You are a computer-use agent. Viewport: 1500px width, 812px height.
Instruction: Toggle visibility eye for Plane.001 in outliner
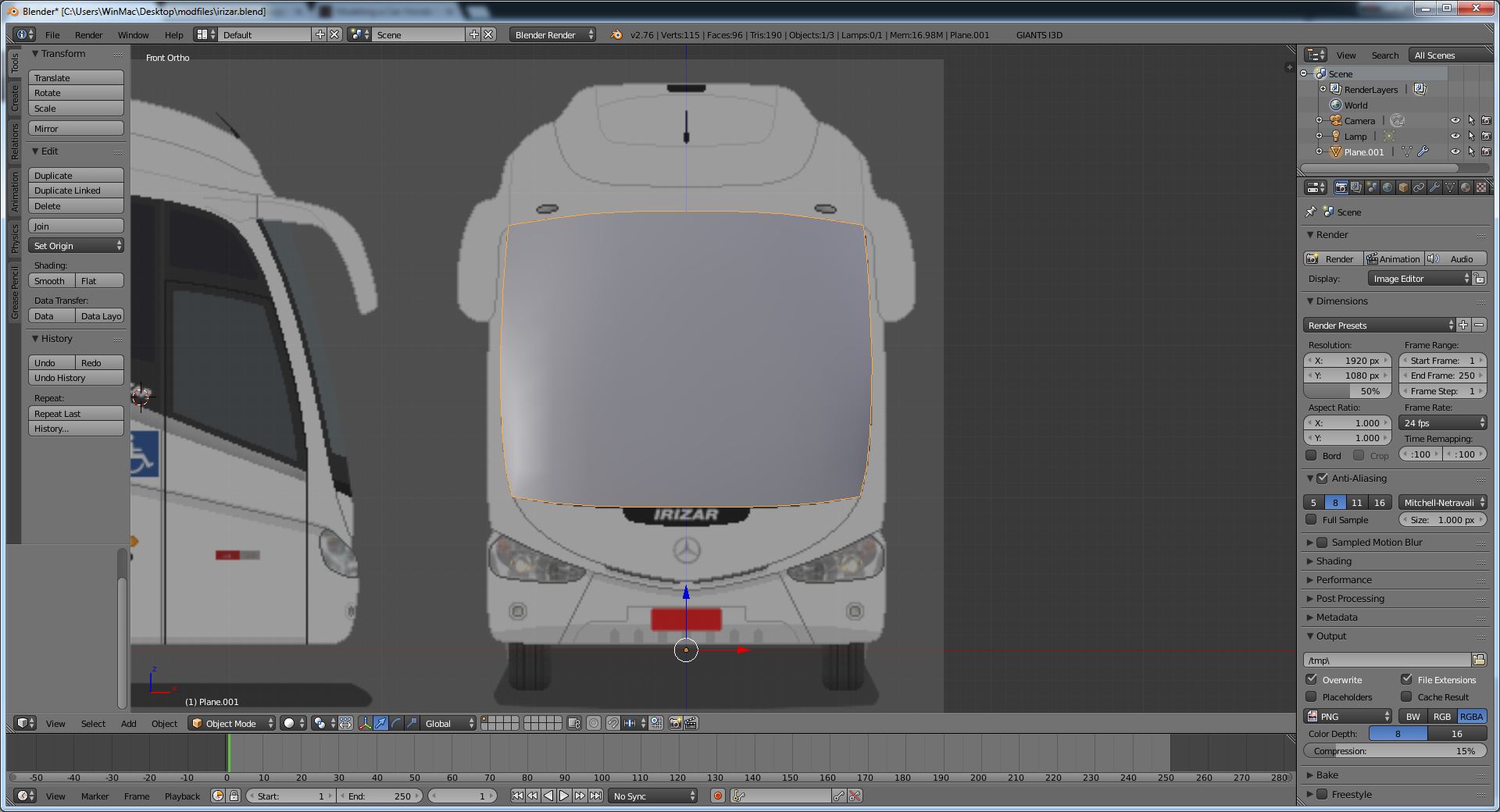click(x=1455, y=151)
